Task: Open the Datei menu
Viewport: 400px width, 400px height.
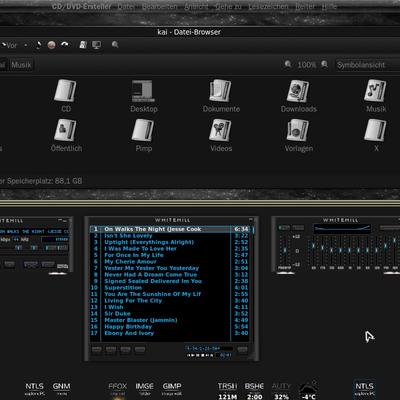Action: click(x=126, y=6)
